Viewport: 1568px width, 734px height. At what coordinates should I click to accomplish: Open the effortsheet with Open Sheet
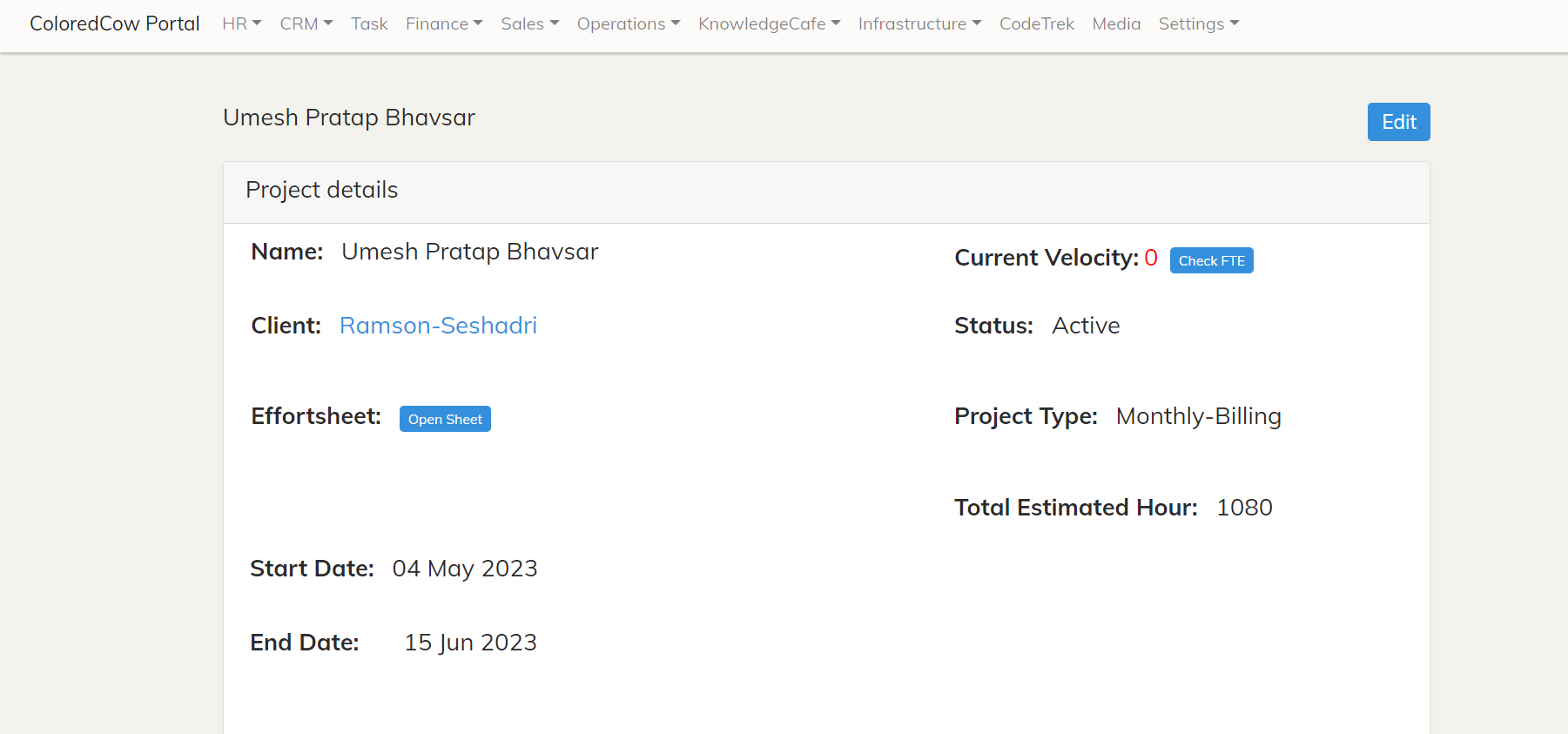(445, 419)
